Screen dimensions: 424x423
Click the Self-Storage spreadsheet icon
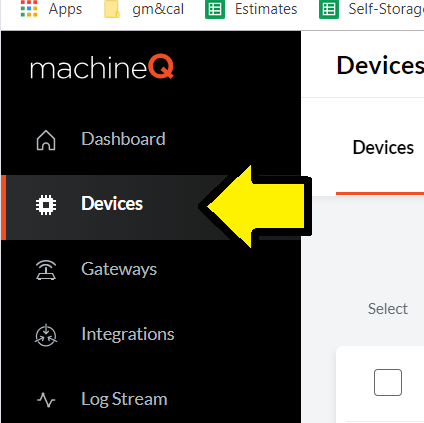pos(329,9)
